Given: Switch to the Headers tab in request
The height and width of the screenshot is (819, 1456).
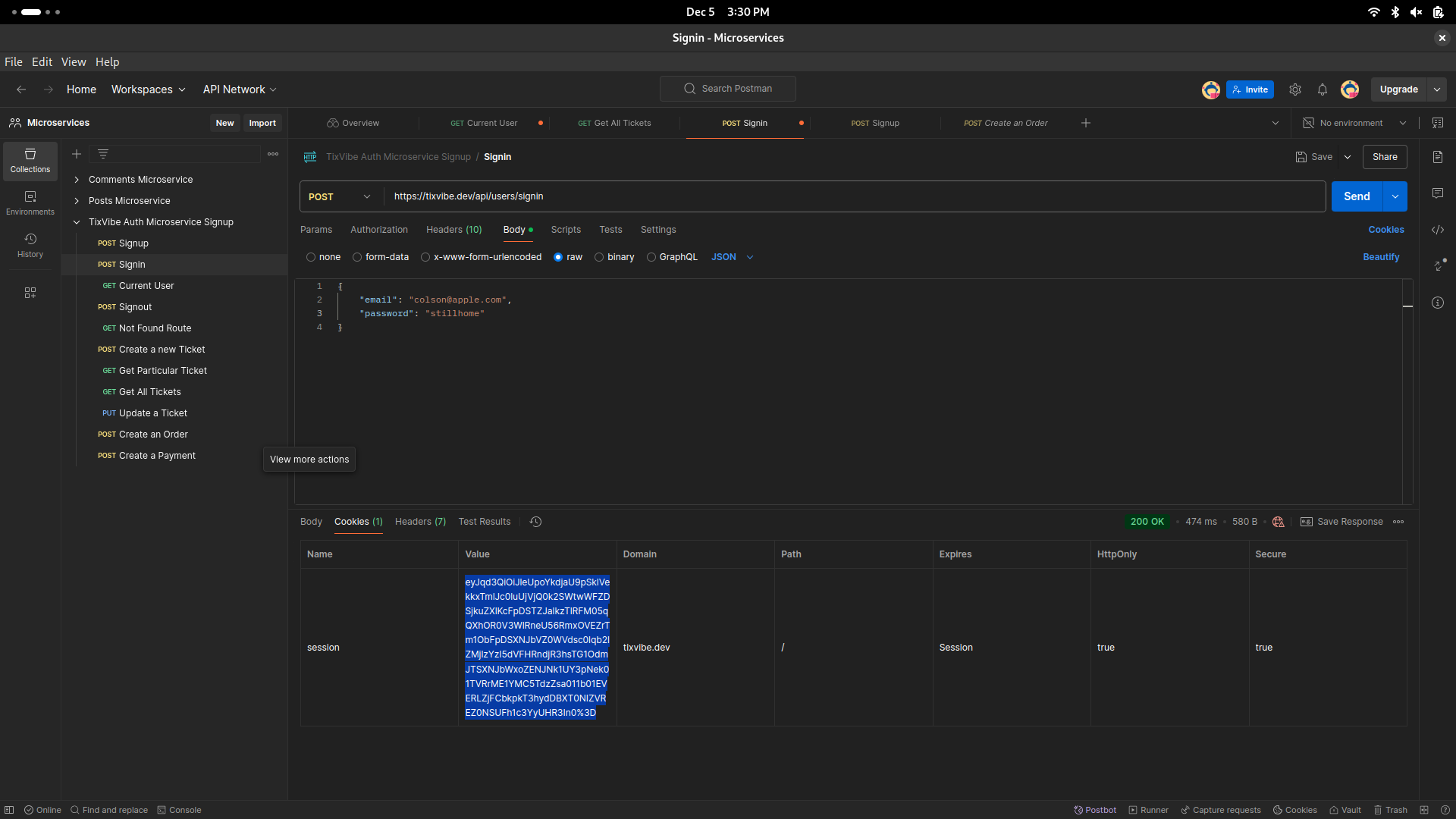Looking at the screenshot, I should [x=454, y=229].
